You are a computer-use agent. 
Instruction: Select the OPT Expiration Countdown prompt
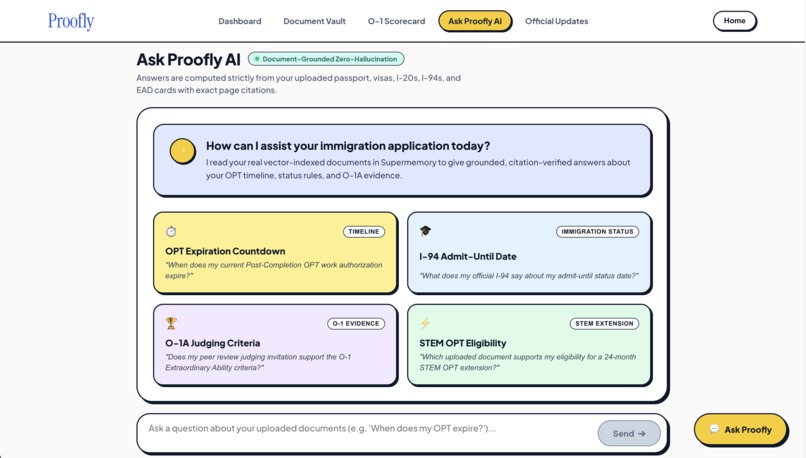276,253
